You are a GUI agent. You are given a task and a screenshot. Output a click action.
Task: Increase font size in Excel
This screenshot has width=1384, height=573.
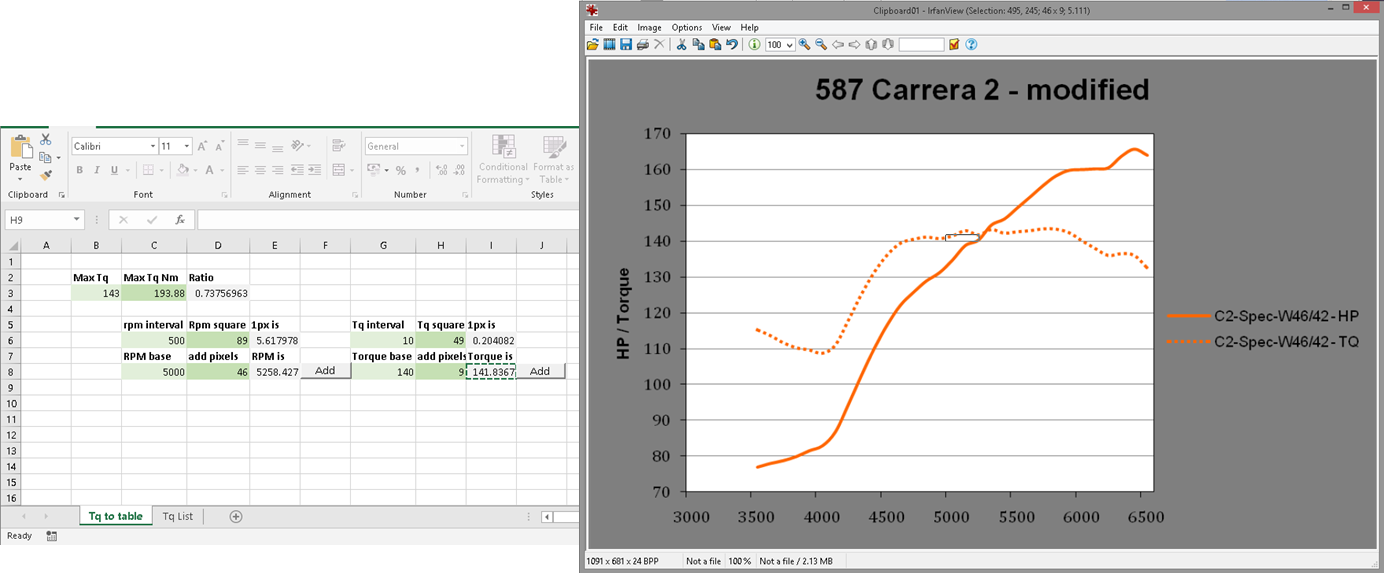(202, 146)
